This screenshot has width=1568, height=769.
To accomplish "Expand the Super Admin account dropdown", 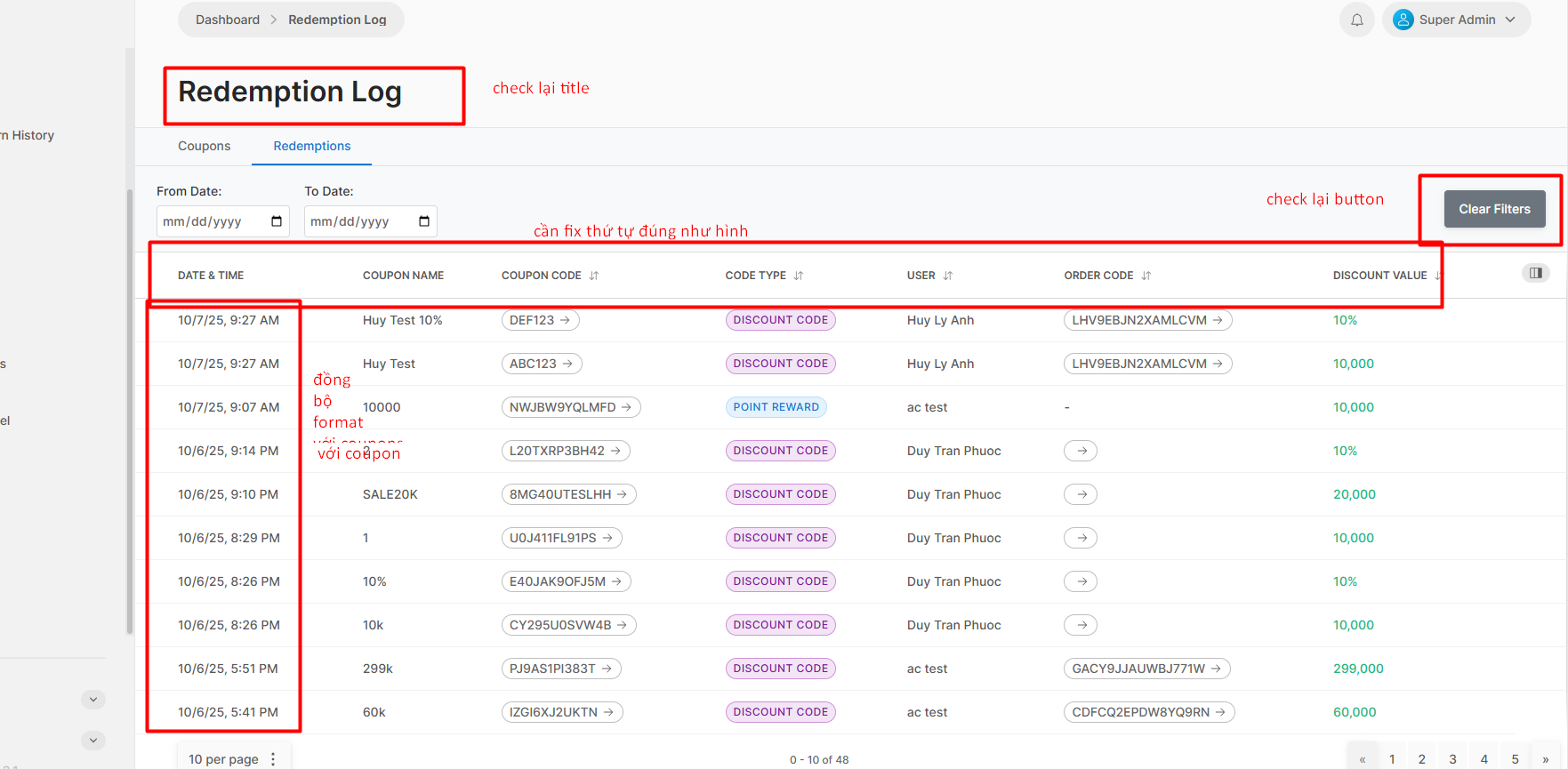I will (1457, 20).
